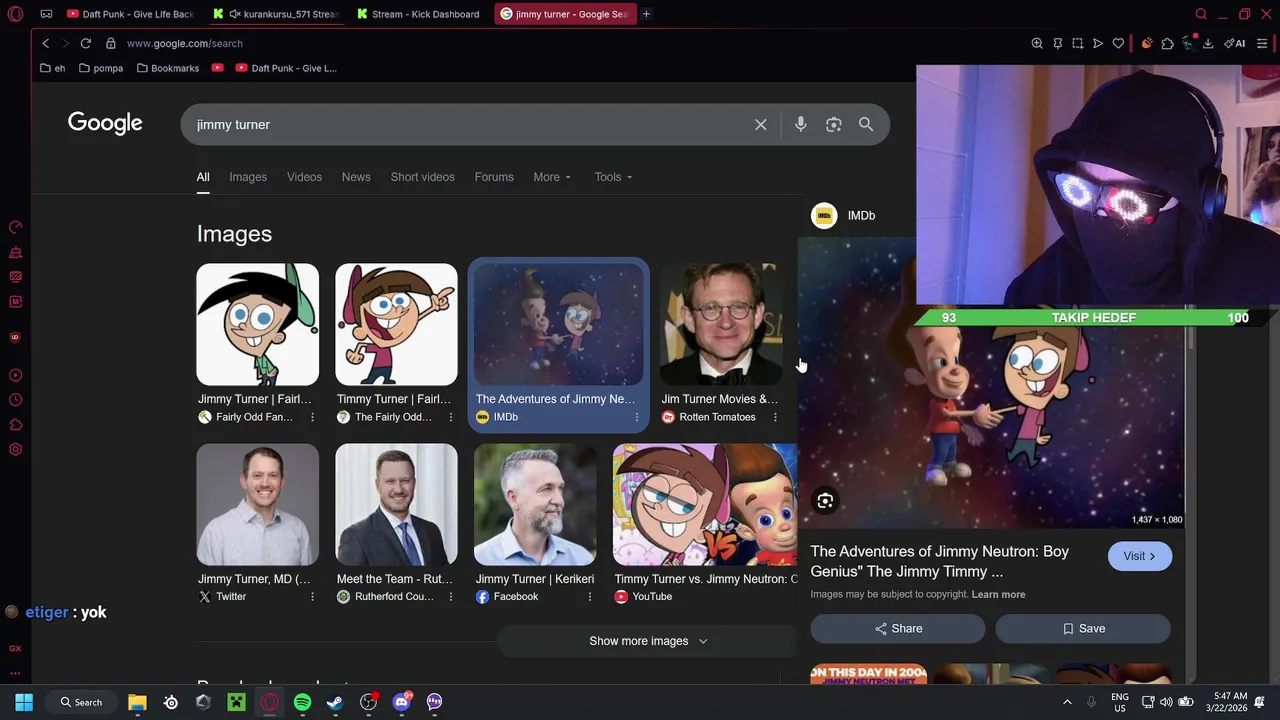Open Discord from the taskbar
The image size is (1280, 720).
401,702
